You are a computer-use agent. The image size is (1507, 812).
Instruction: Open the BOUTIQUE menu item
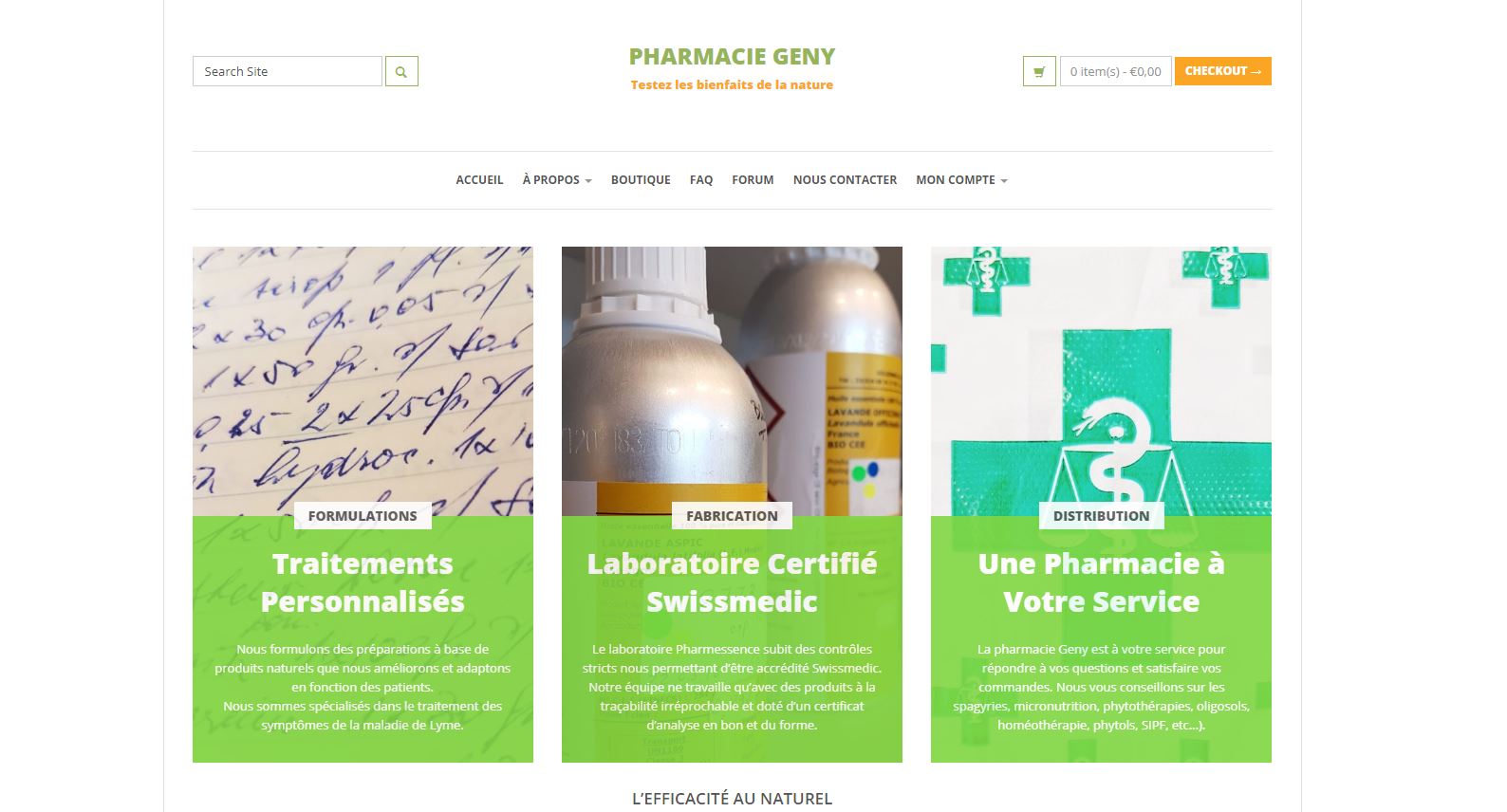click(641, 180)
